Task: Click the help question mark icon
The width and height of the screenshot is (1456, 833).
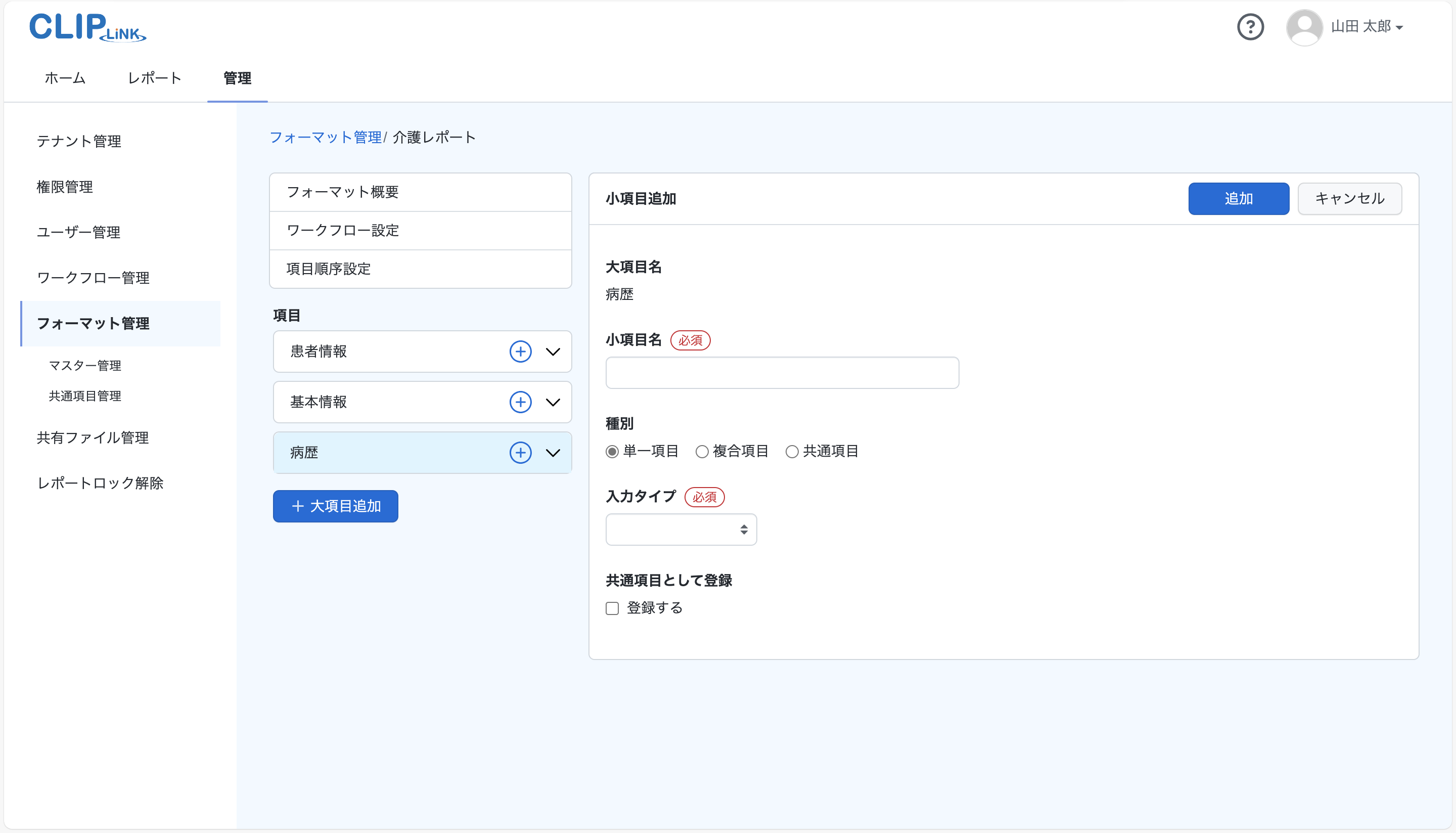Action: coord(1250,27)
